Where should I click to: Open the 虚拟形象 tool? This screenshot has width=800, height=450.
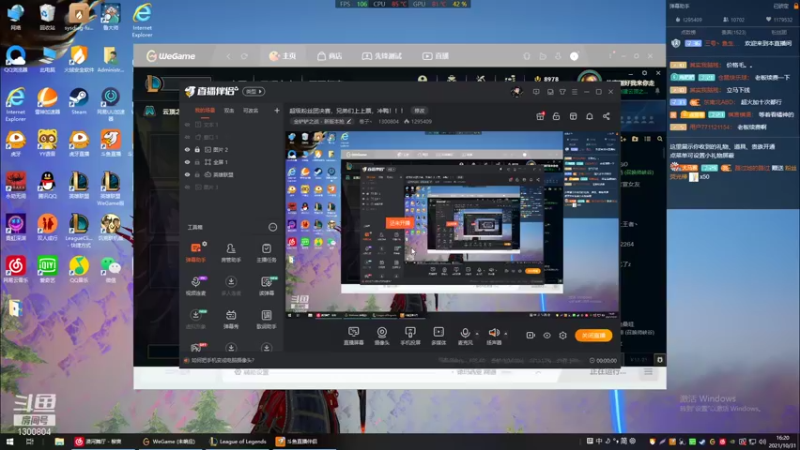click(x=196, y=319)
